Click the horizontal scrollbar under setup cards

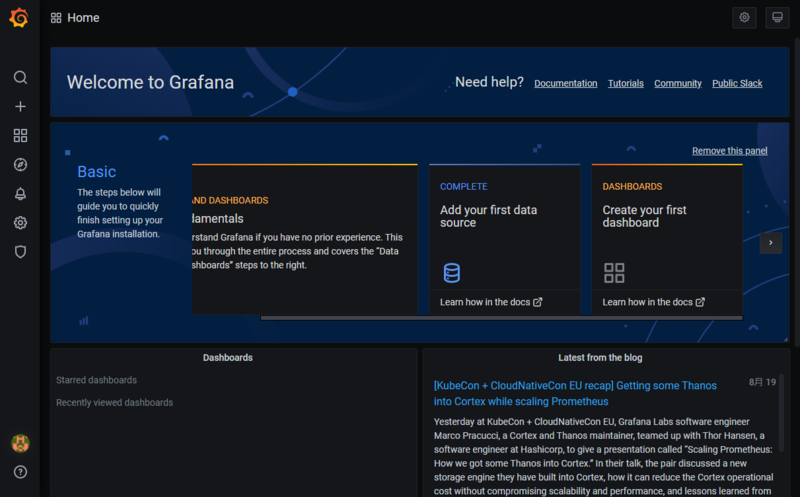(x=502, y=318)
